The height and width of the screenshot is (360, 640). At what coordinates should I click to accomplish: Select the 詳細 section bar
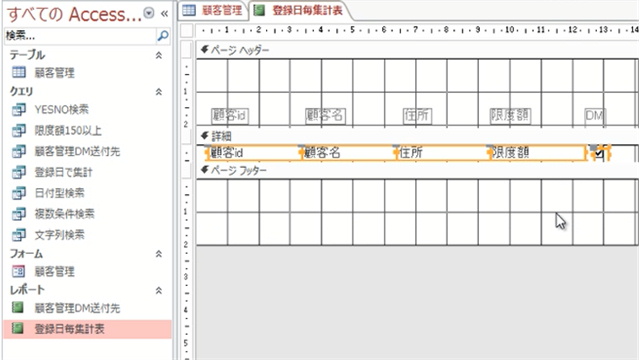[417, 136]
